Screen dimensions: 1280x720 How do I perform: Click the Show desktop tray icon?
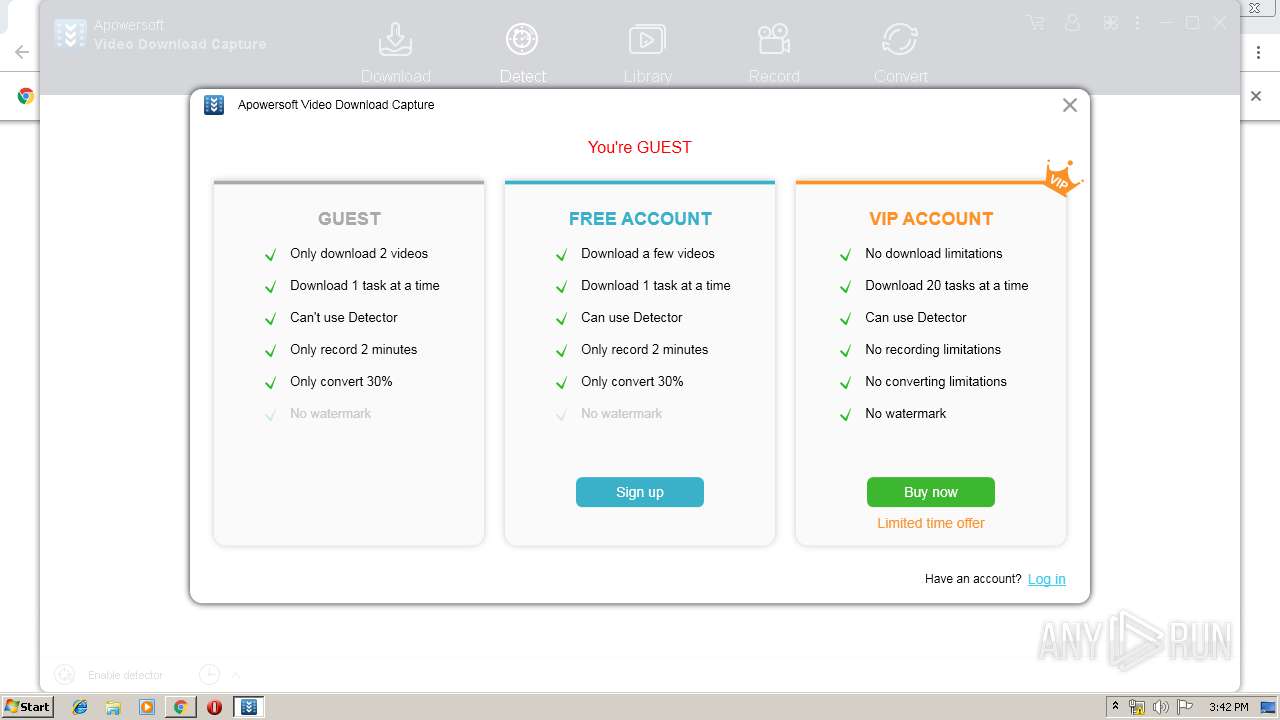1269,707
